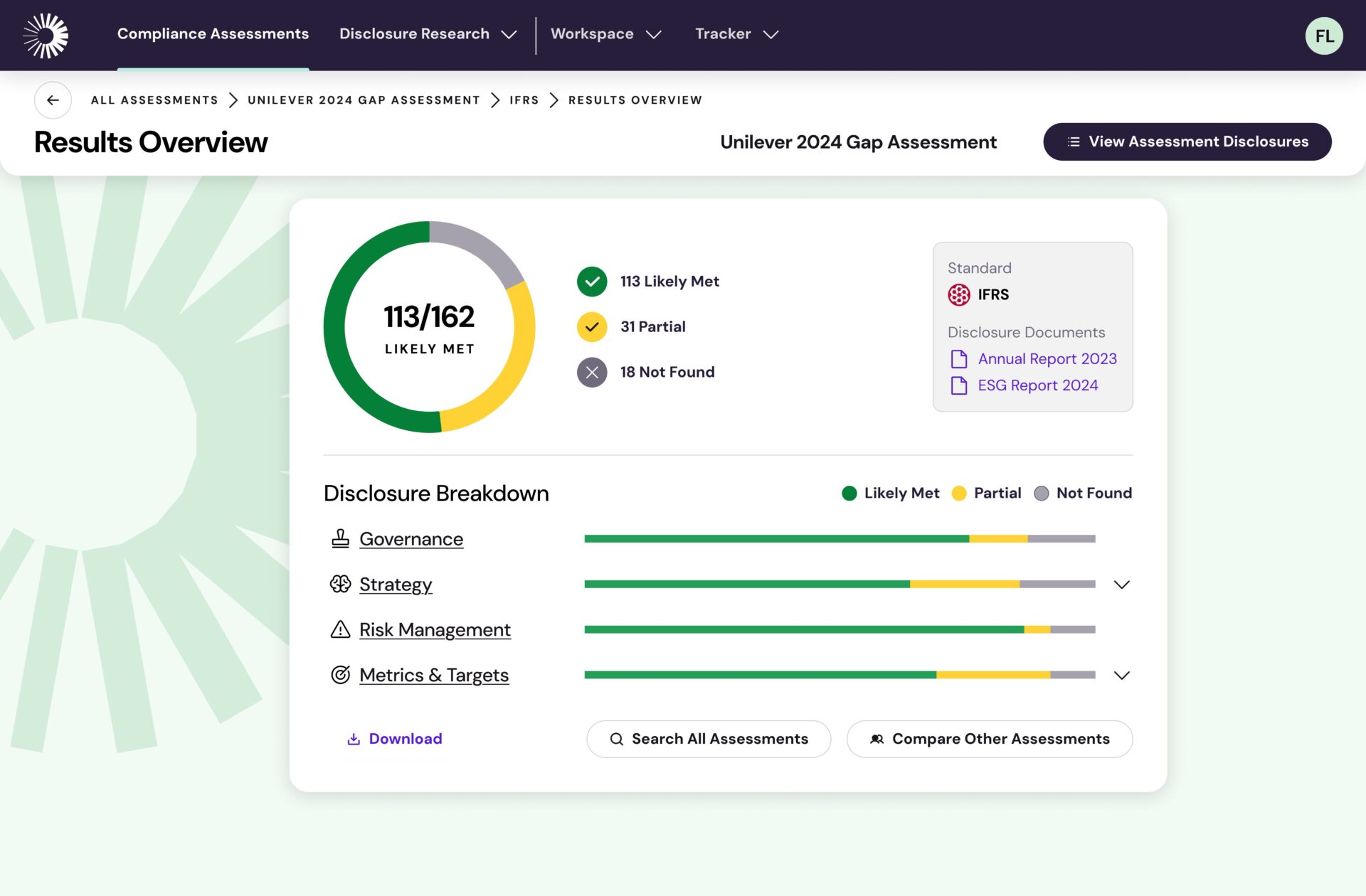Open the Risk Management section link
The height and width of the screenshot is (896, 1366).
435,630
